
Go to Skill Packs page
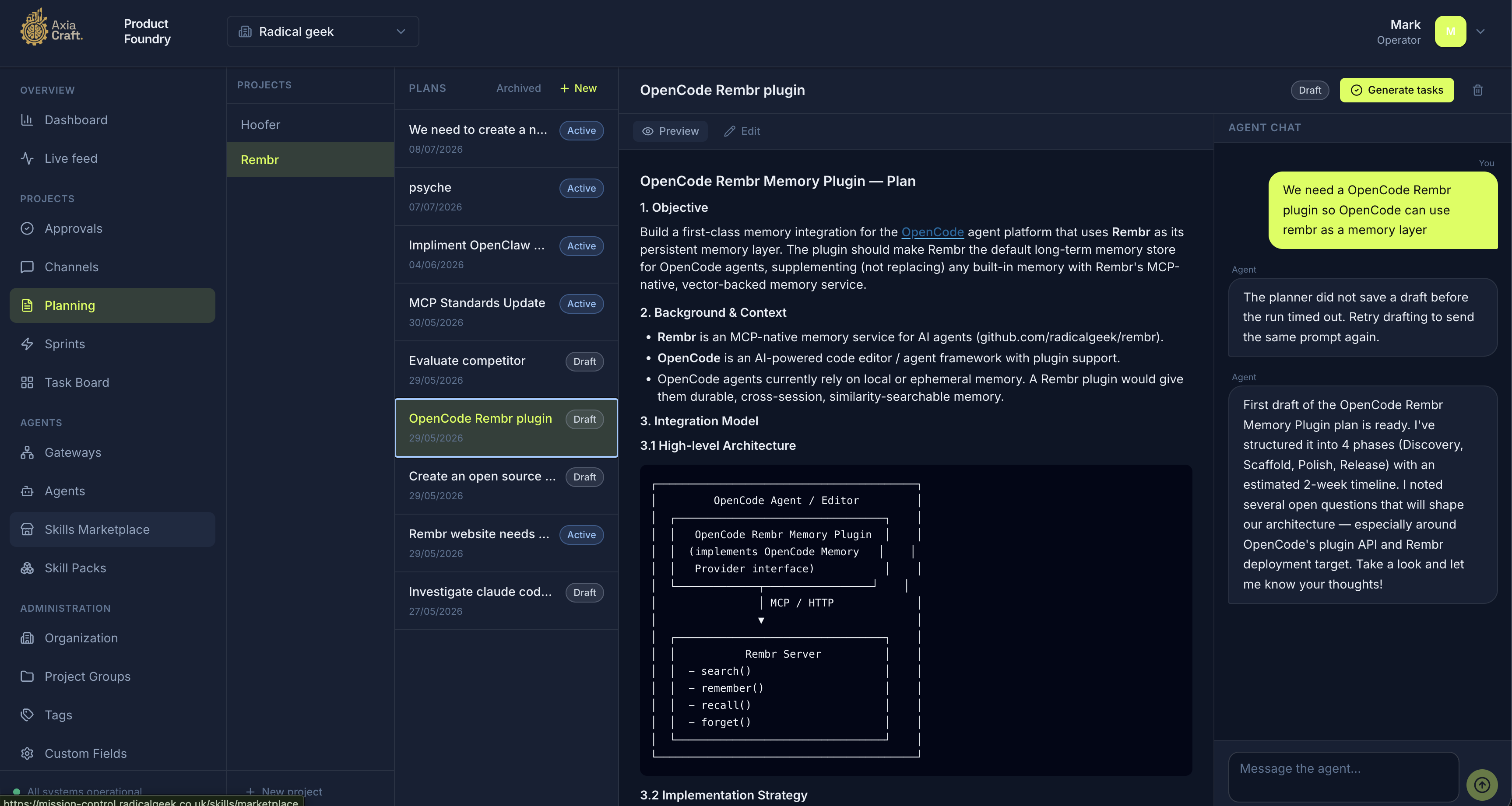[x=112, y=568]
